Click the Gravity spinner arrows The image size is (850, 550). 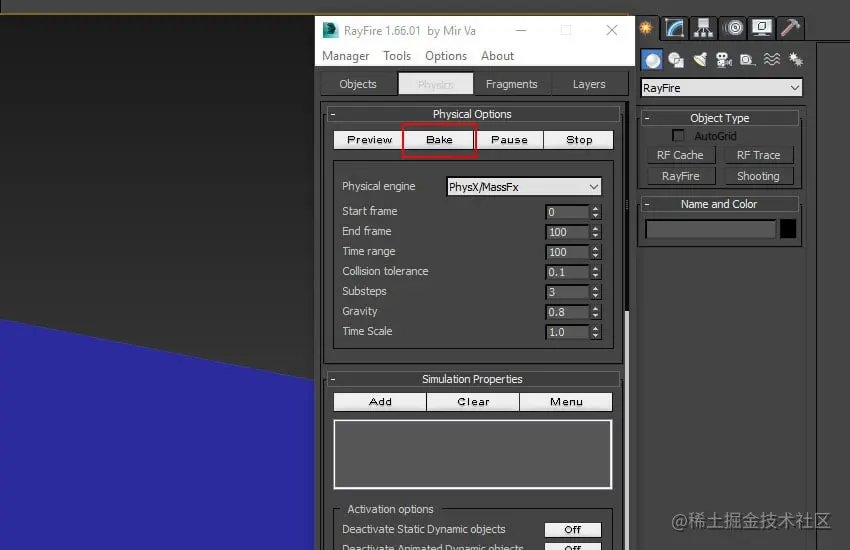(x=596, y=312)
